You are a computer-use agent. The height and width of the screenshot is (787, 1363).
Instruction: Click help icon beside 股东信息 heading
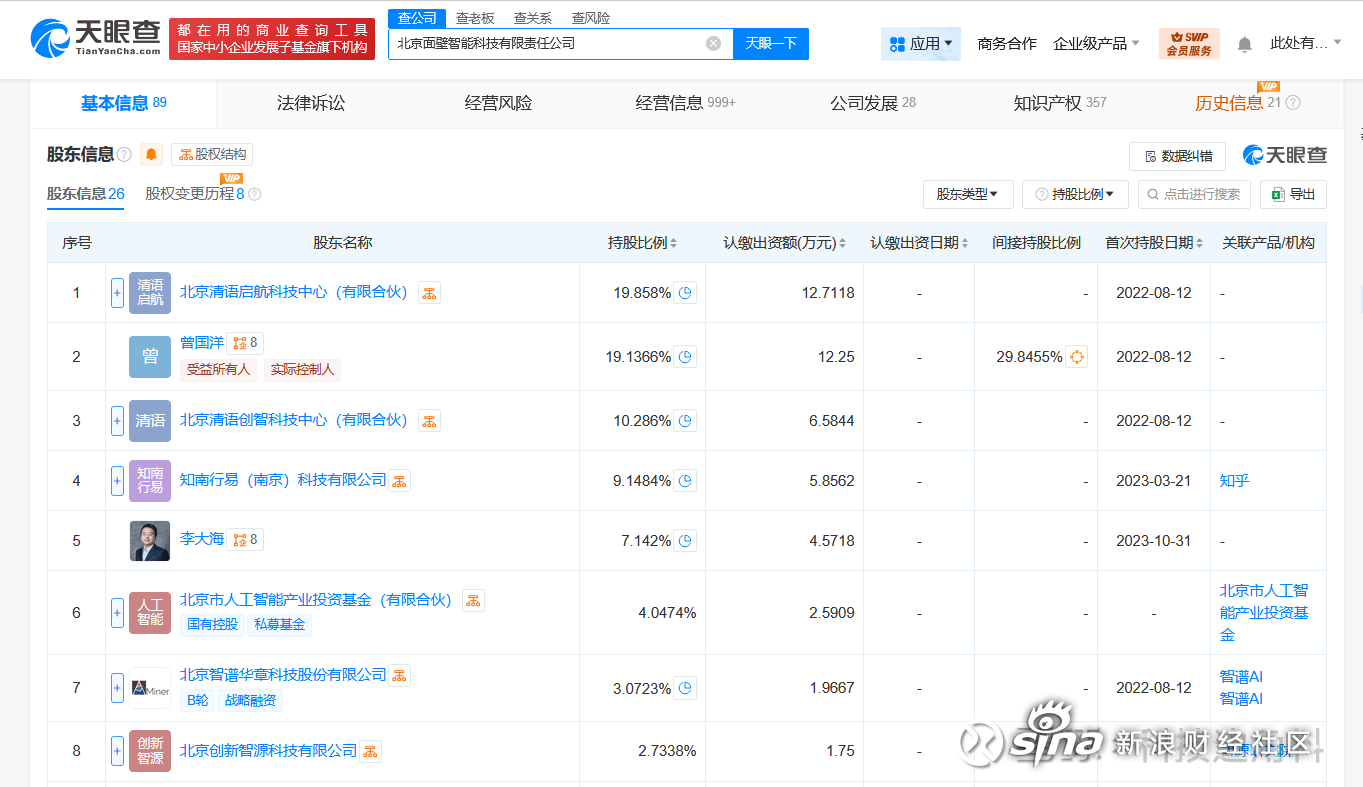(124, 154)
